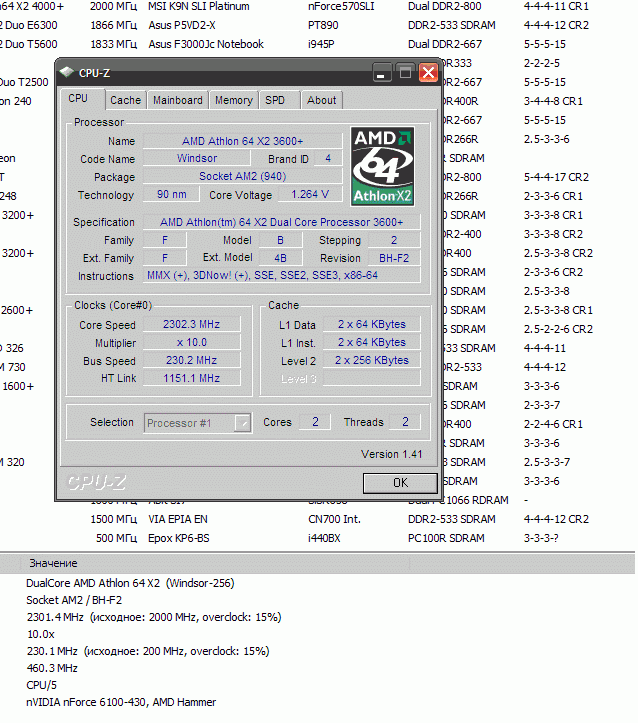
Task: Click the Technology value 90 nm
Action: (171, 194)
